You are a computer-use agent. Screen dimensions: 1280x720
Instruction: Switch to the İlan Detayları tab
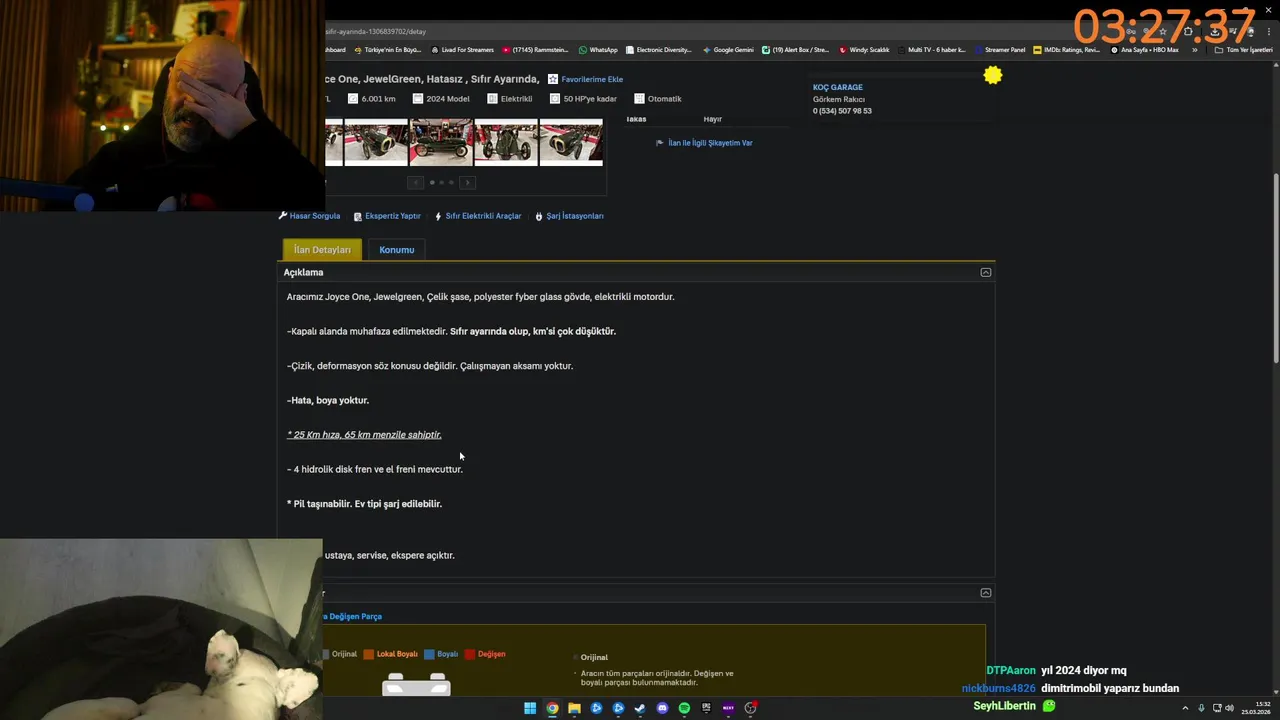(322, 250)
